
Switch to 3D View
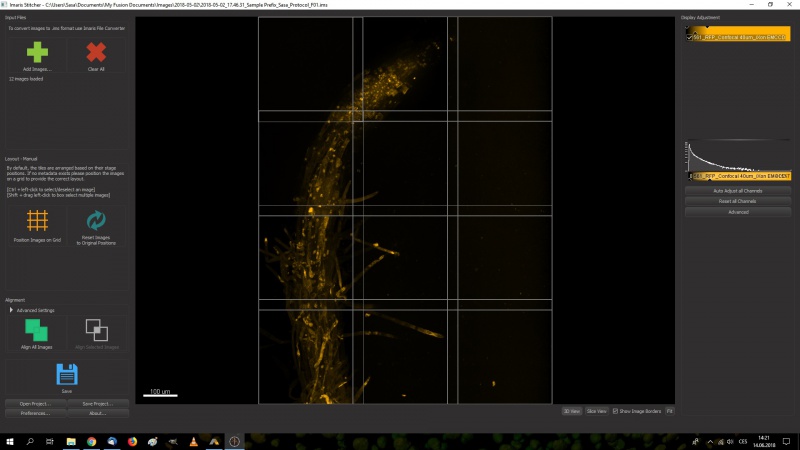(x=571, y=410)
